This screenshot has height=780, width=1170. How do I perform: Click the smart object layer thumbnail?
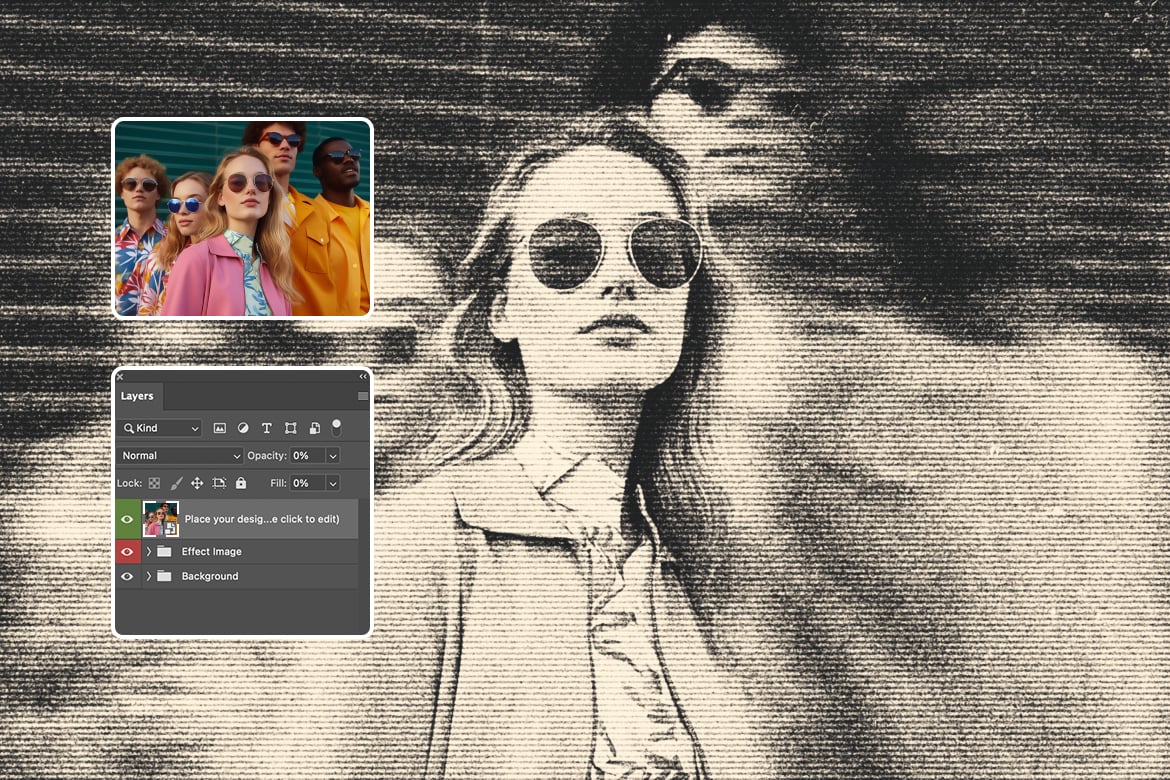(x=160, y=519)
